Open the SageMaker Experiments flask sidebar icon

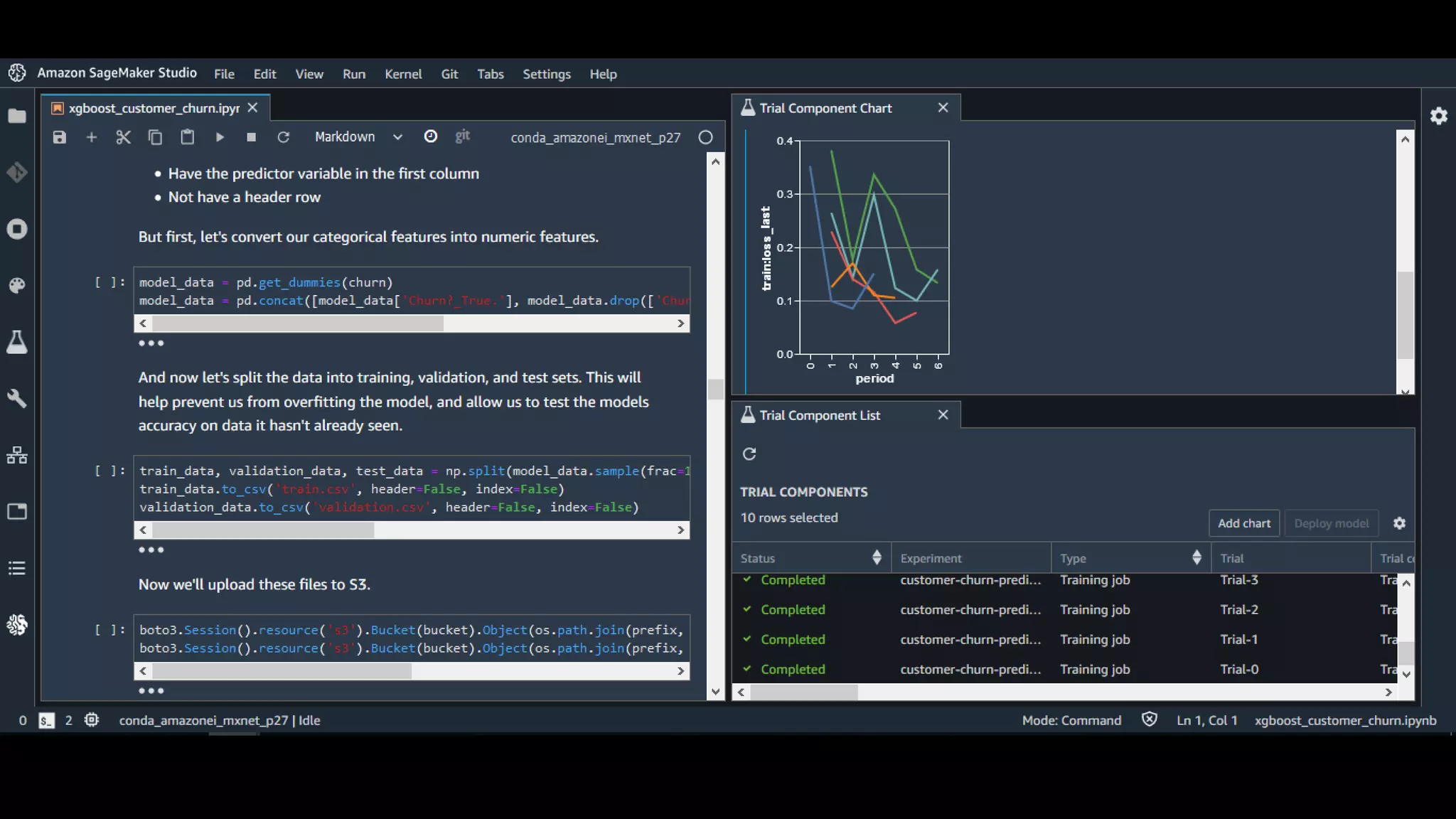click(x=17, y=342)
